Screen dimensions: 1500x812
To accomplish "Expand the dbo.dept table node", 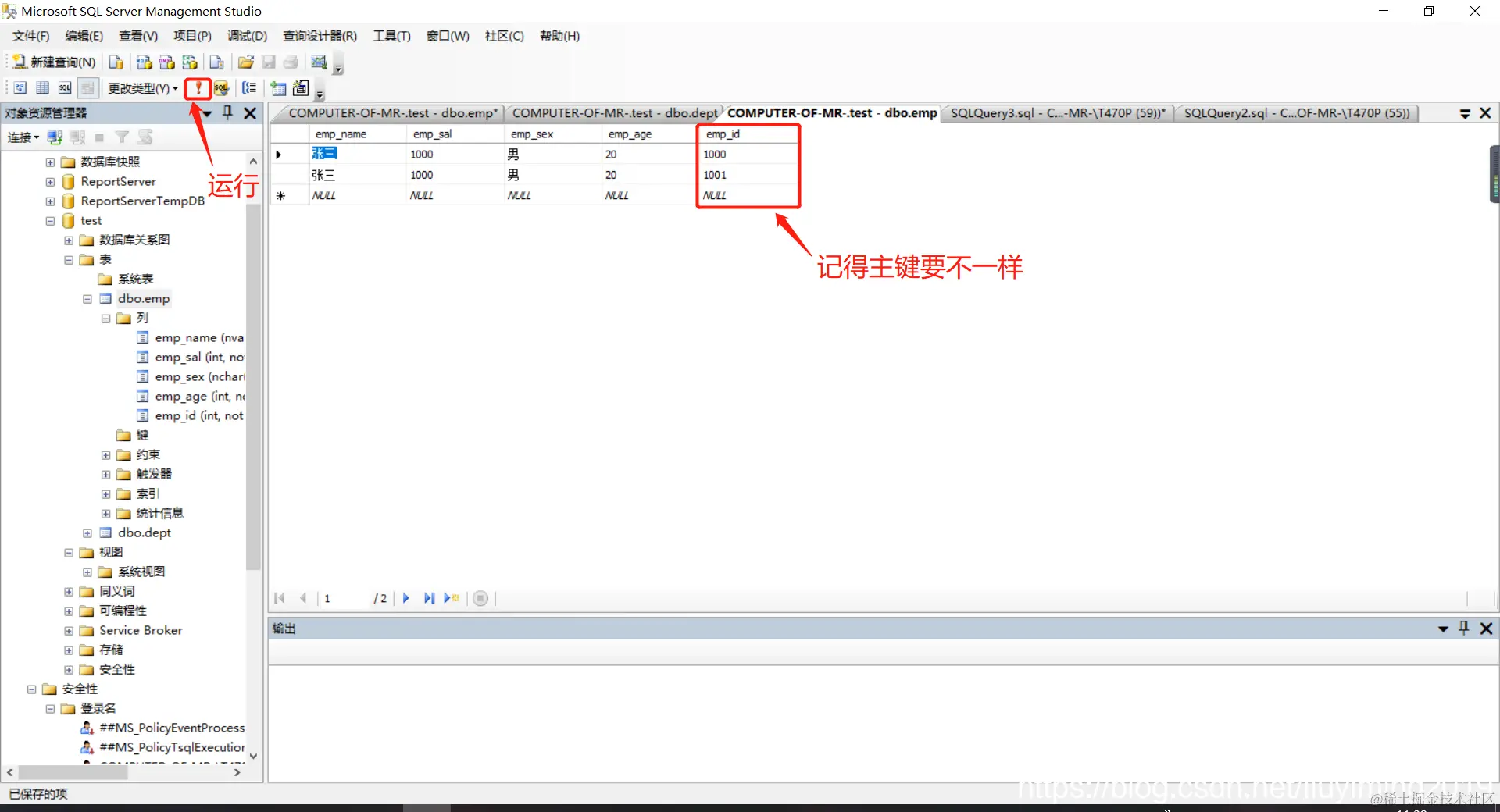I will [87, 533].
